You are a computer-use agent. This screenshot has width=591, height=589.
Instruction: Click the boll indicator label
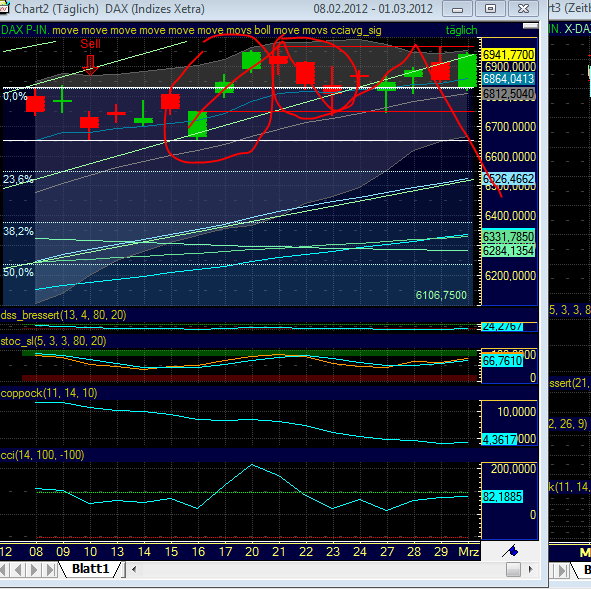tap(262, 30)
